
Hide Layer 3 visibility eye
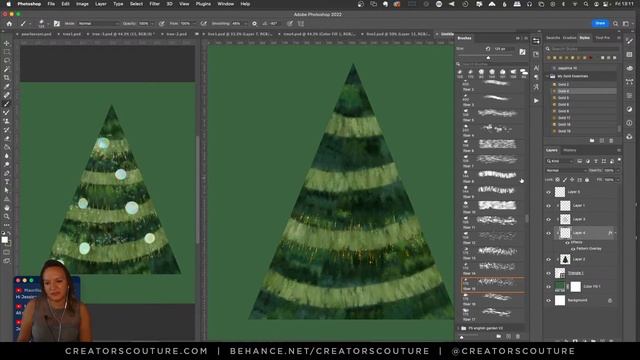549,220
